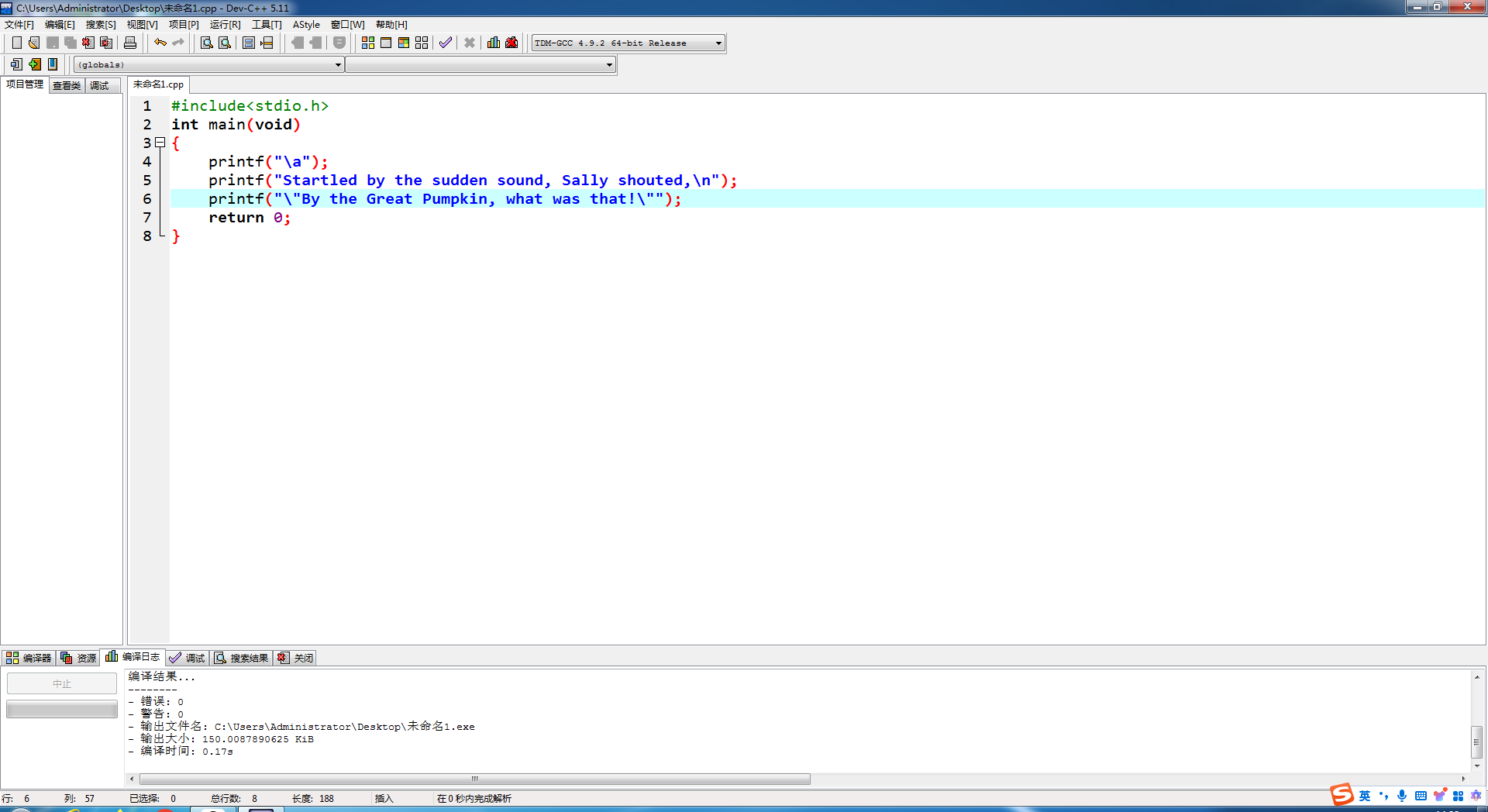Open the 视图[V] menu
This screenshot has width=1488, height=812.
[142, 25]
